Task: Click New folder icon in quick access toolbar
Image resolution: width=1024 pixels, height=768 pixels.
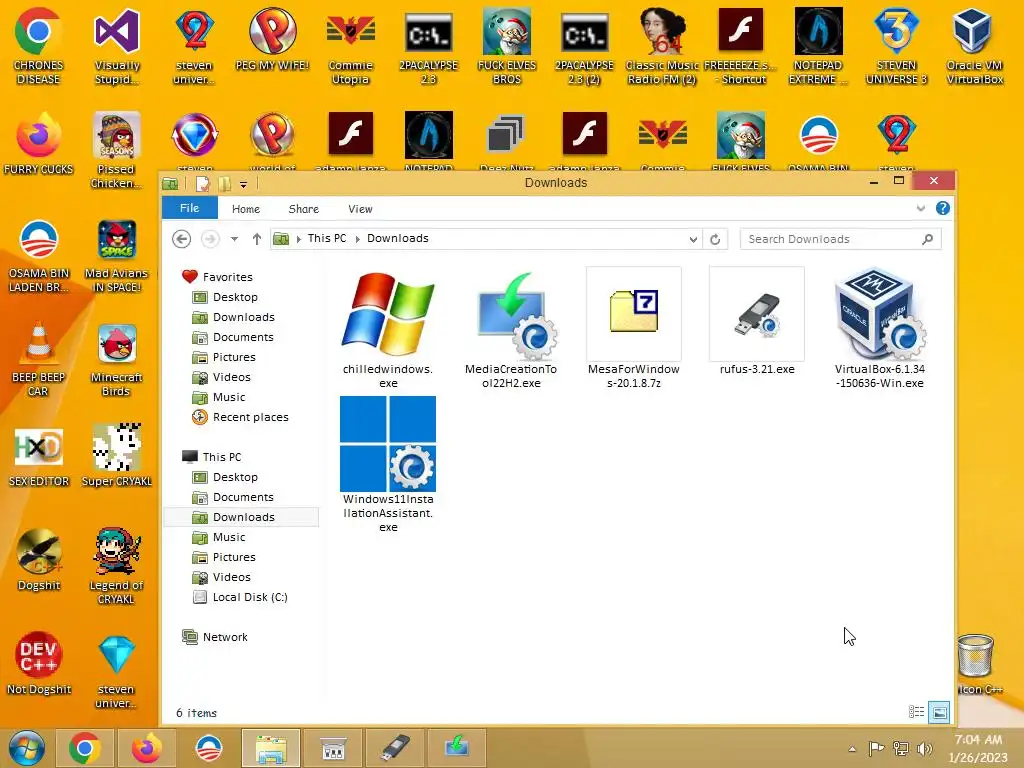Action: (225, 184)
